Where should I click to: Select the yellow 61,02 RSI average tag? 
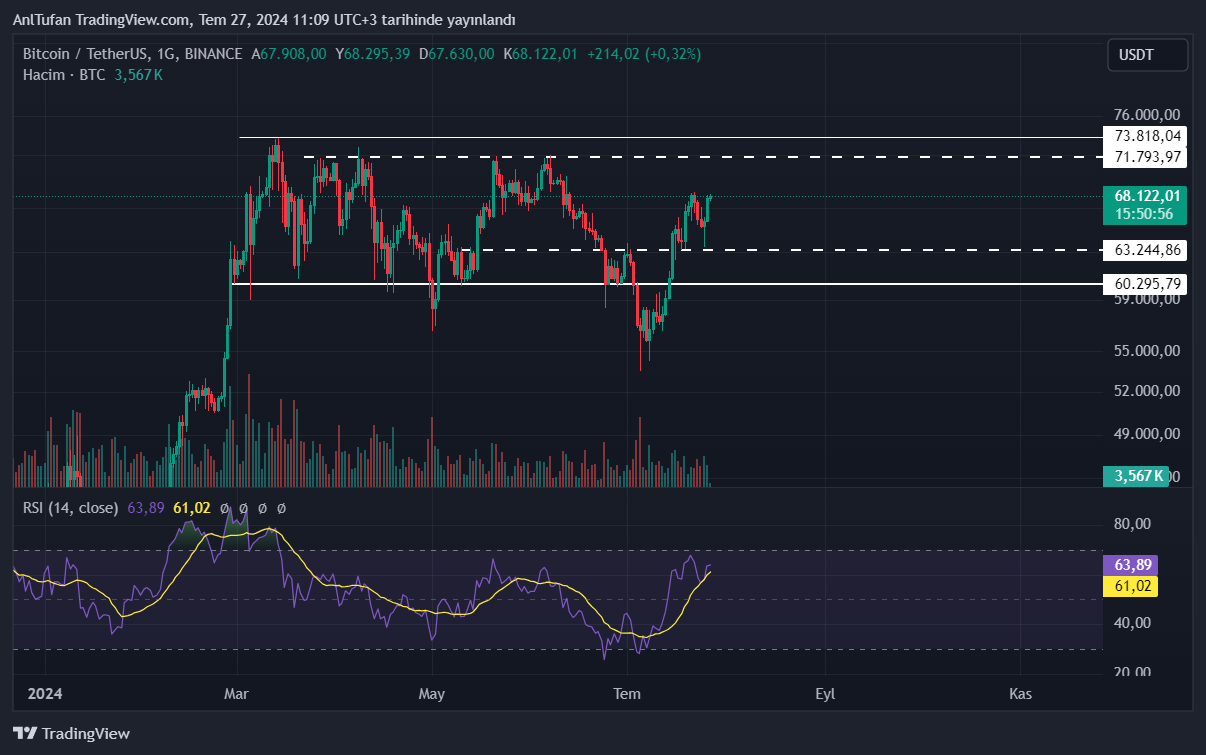coord(1129,587)
